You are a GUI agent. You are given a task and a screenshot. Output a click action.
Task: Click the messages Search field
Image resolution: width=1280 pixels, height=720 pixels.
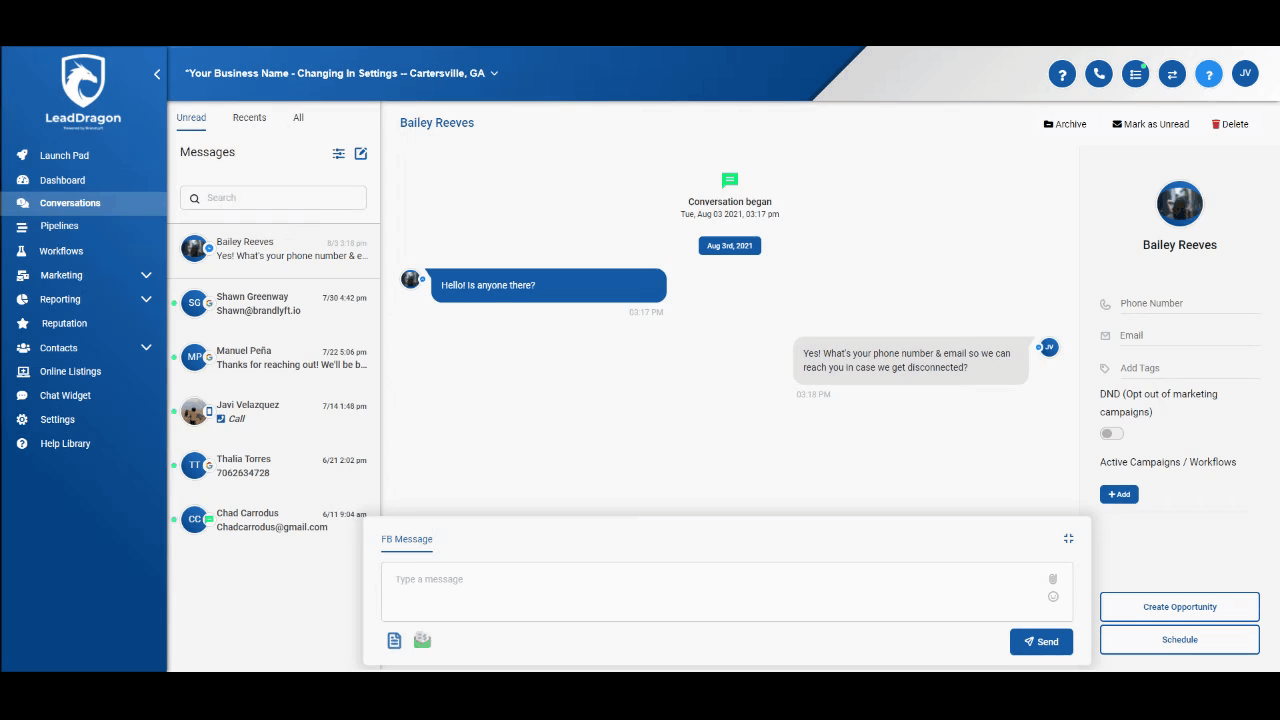(273, 198)
